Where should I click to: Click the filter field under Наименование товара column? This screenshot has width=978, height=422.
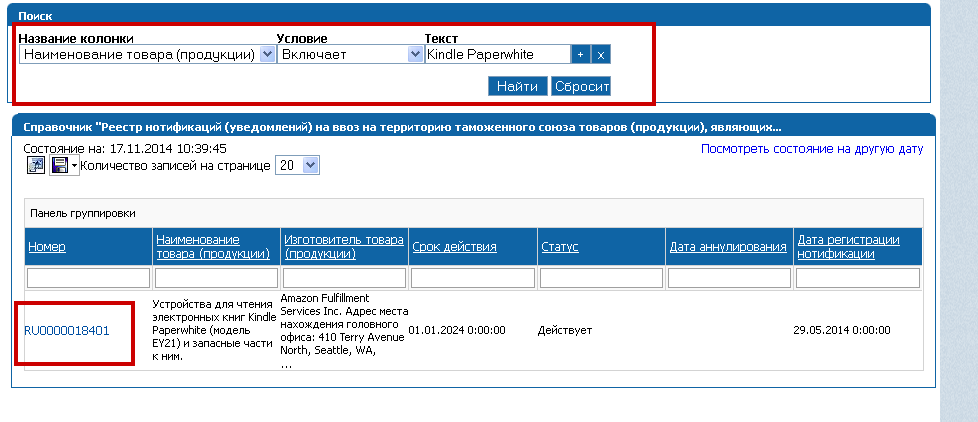pos(216,278)
